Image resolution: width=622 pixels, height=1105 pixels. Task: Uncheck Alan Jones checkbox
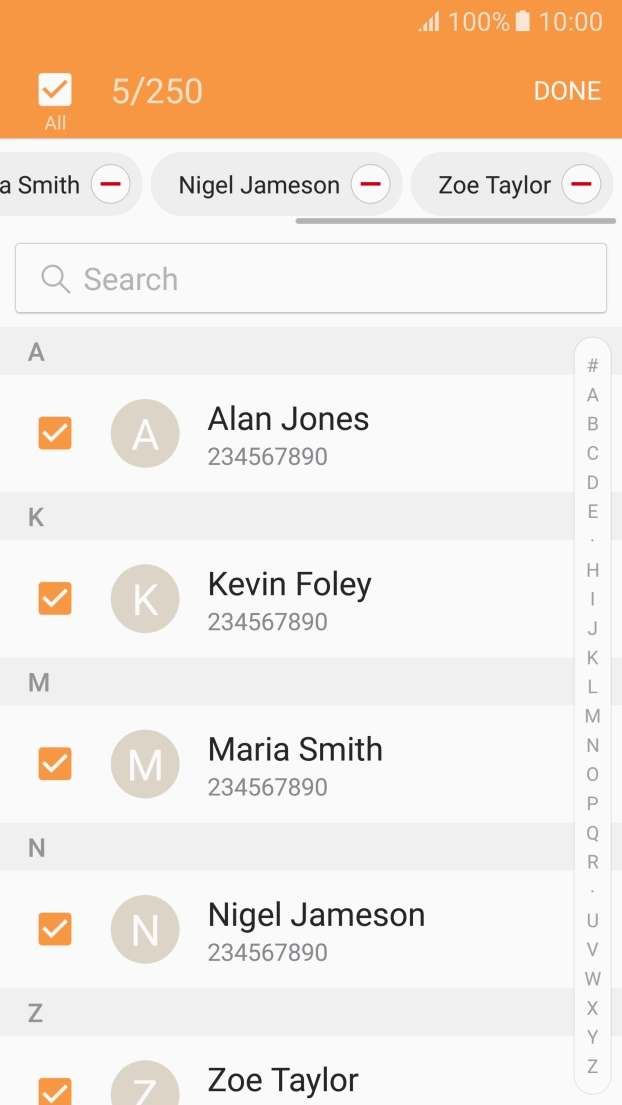[55, 434]
